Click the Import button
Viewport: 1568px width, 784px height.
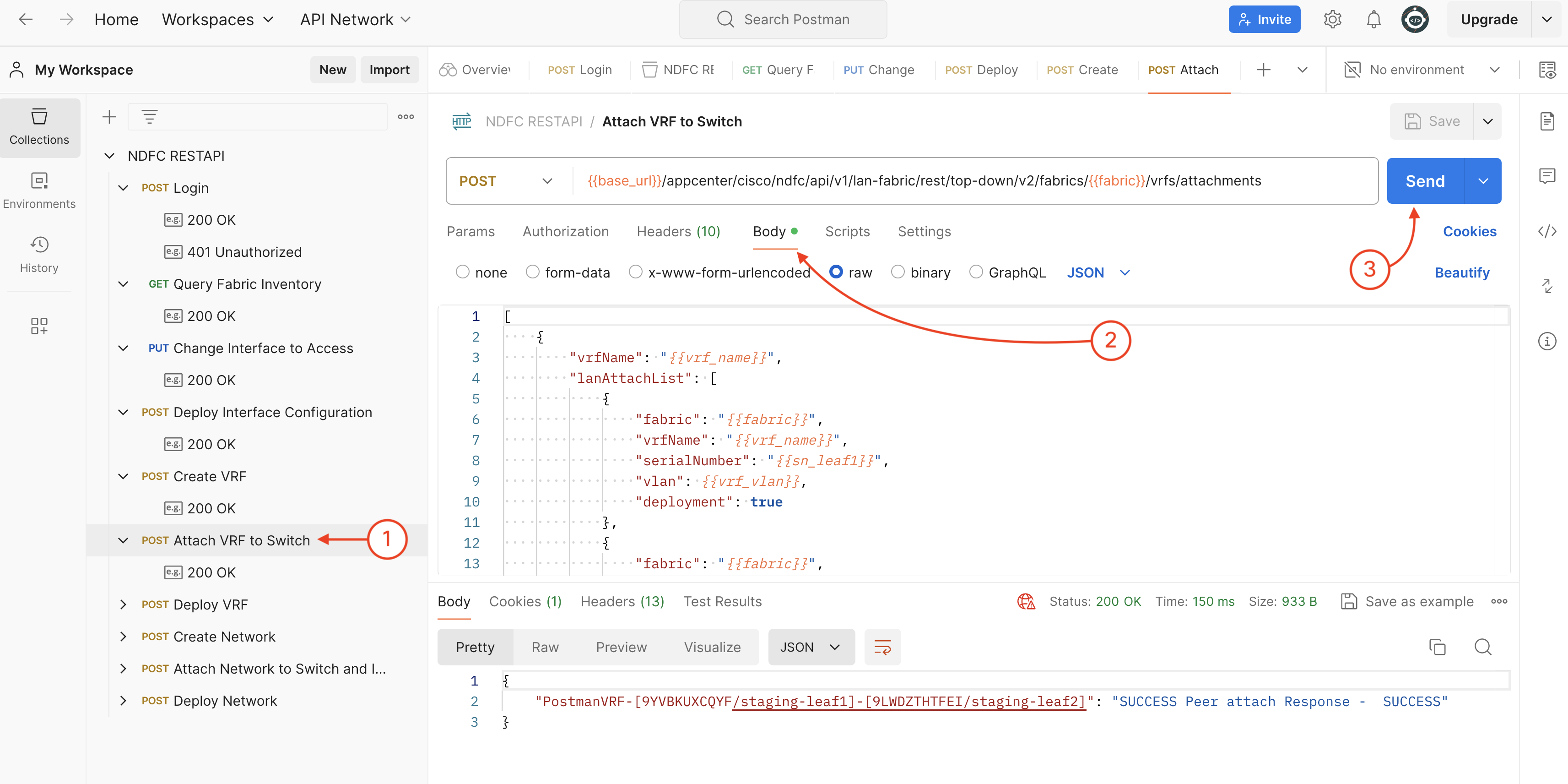coord(389,70)
